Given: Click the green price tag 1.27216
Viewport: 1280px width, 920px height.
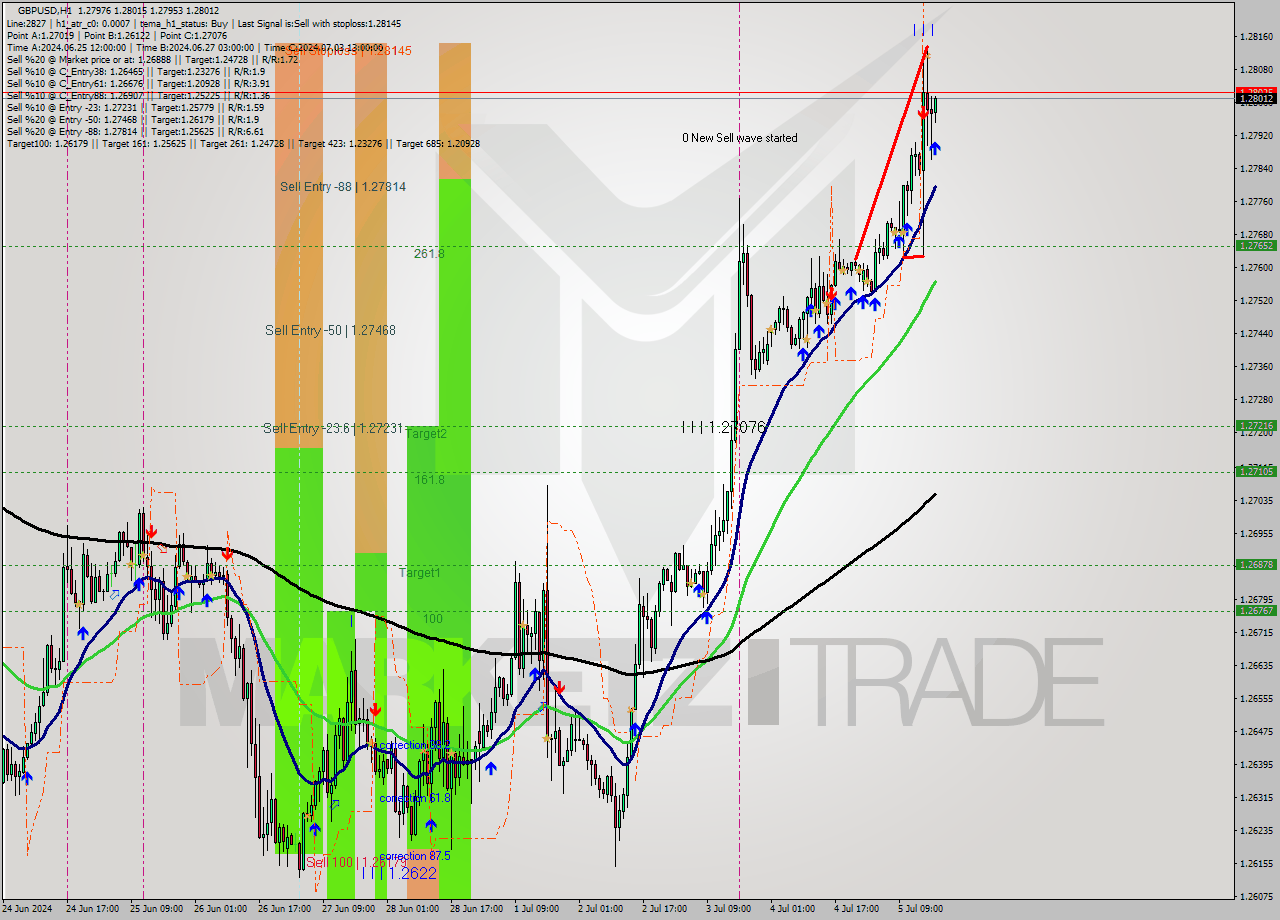Looking at the screenshot, I should click(1256, 425).
